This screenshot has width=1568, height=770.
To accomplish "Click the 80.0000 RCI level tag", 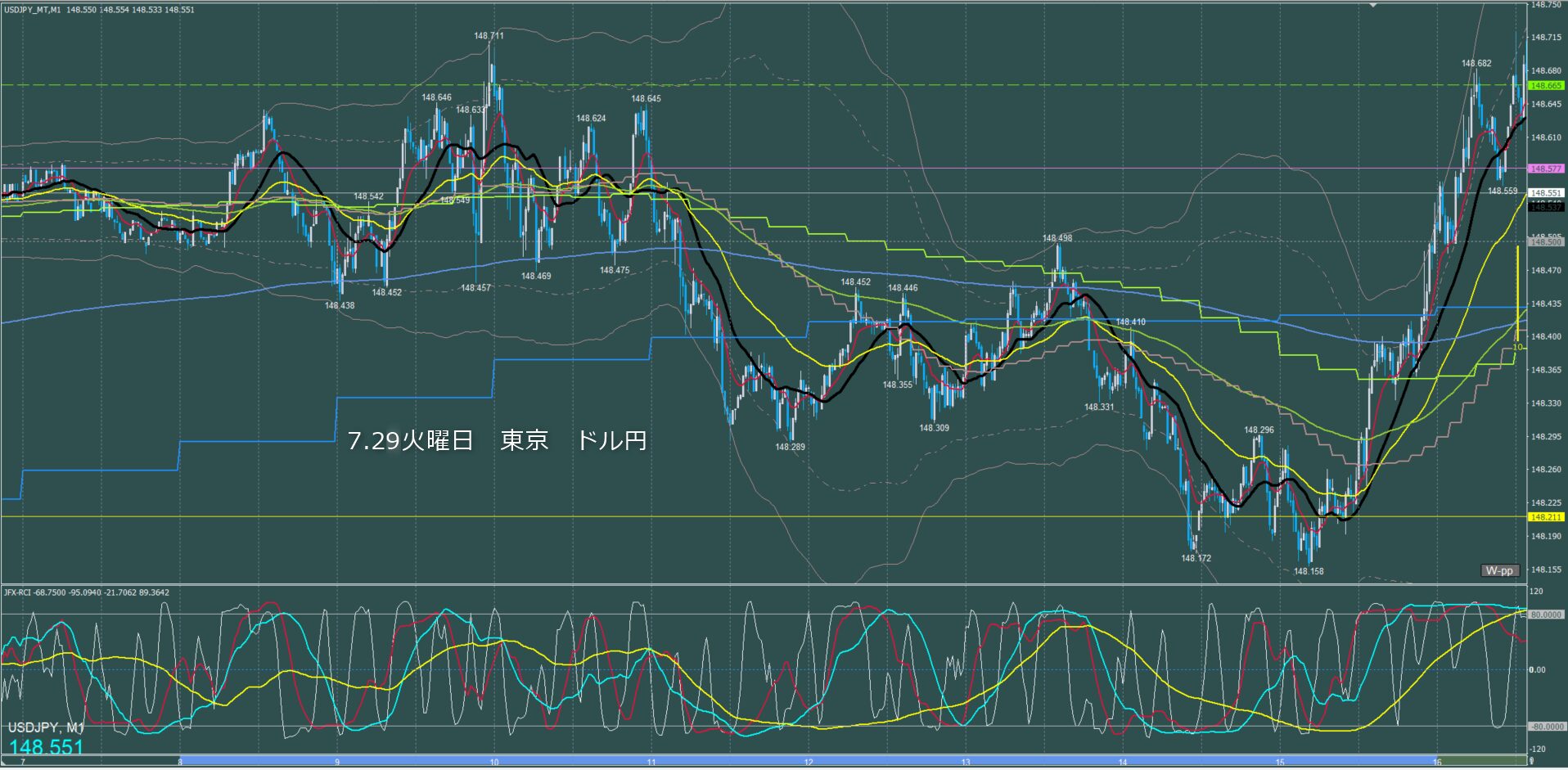I will click(1546, 615).
